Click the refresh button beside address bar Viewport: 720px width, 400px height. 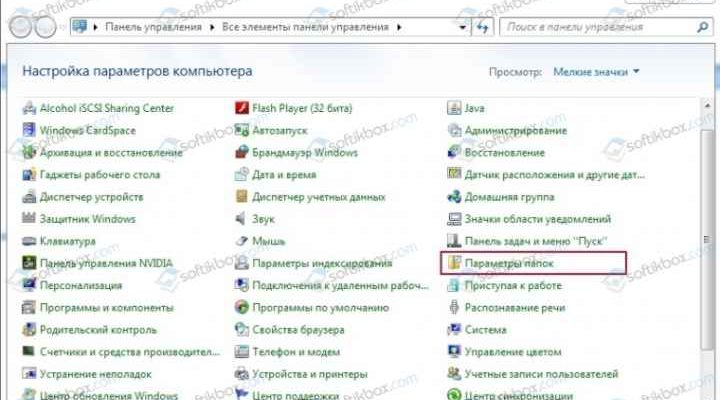pos(482,28)
